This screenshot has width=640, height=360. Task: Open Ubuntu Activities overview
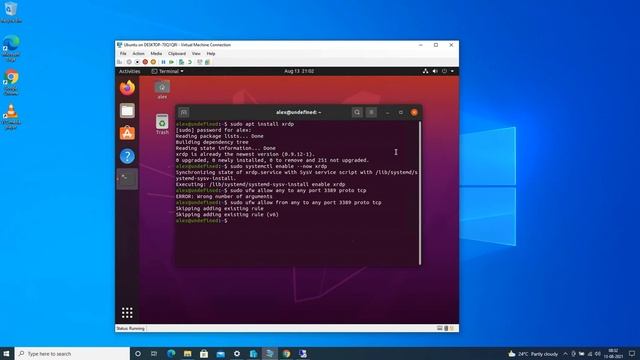[x=129, y=71]
